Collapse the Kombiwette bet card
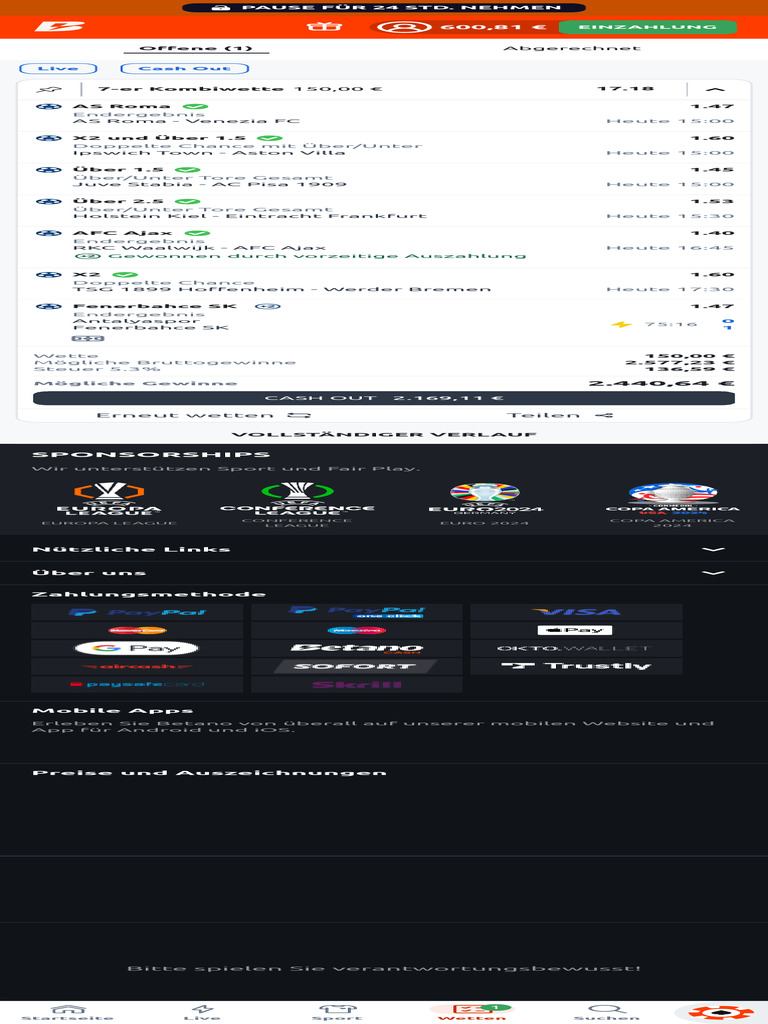Viewport: 768px width, 1024px height. (x=715, y=89)
